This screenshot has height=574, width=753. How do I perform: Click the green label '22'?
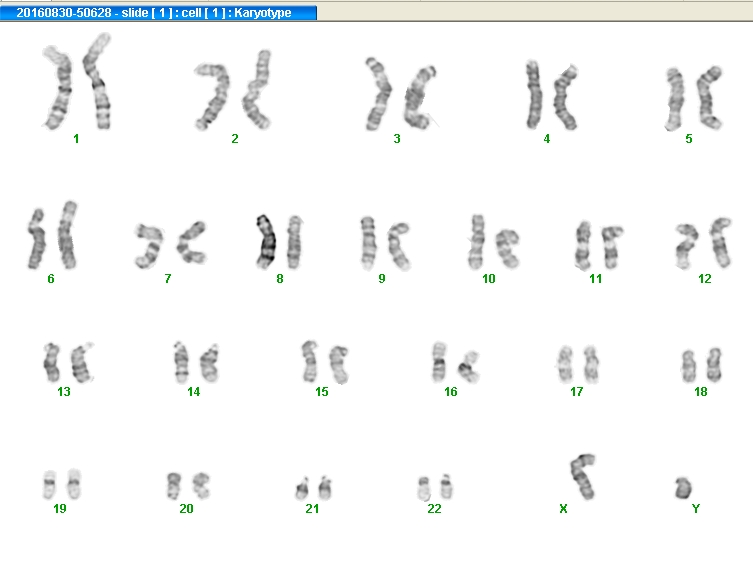[x=434, y=508]
